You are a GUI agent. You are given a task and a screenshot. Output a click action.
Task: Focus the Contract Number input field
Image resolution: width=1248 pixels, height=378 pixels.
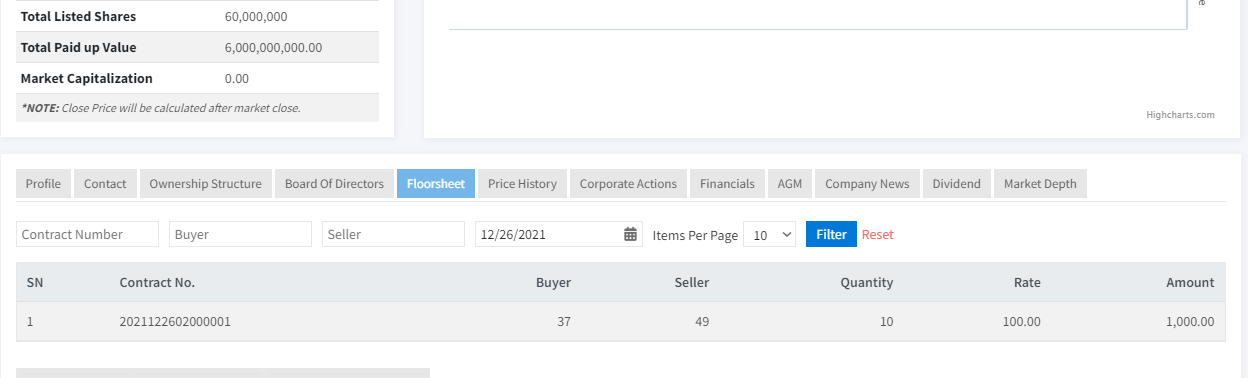tap(87, 234)
